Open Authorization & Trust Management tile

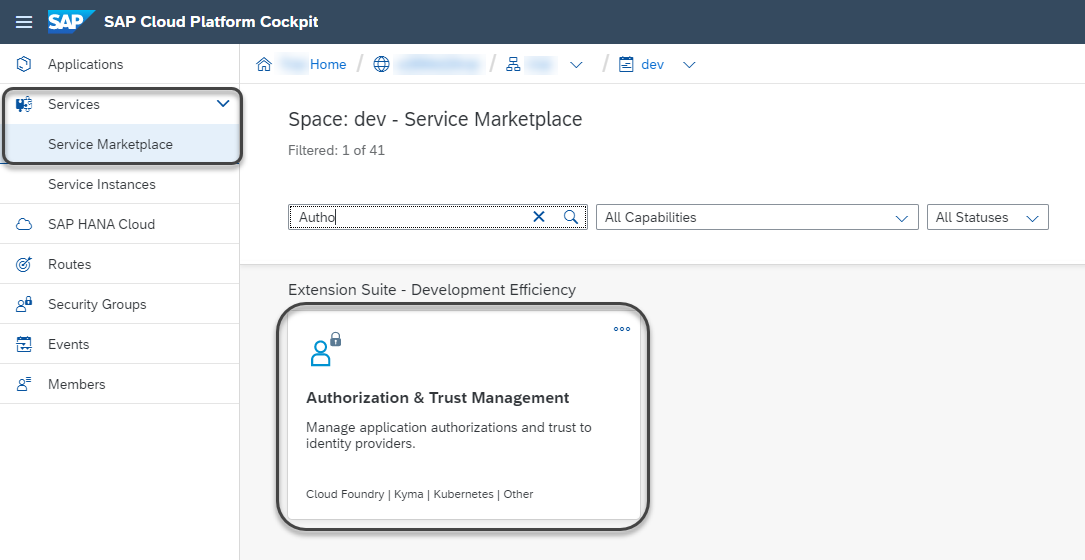464,416
